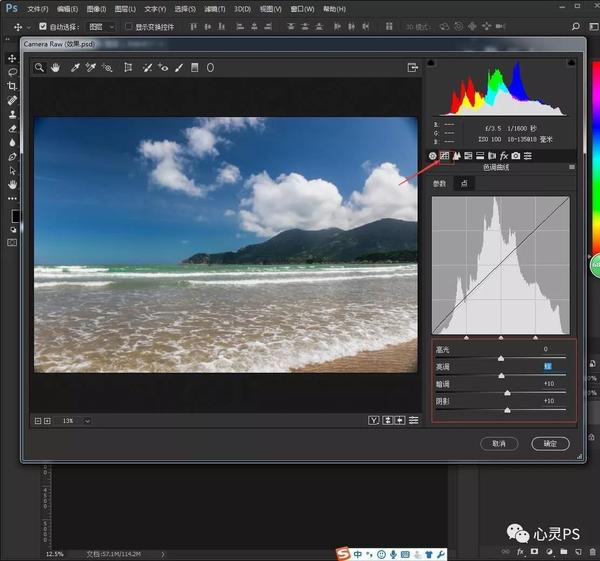Screen dimensions: 600x561
Task: Open the 滤镜(T) menu
Action: [215, 9]
